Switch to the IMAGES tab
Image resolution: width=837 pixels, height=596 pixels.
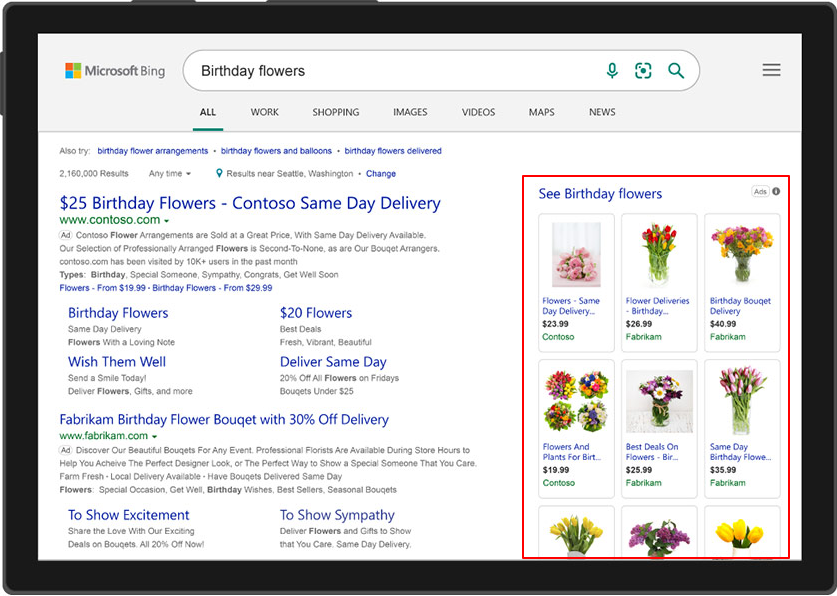pos(410,113)
